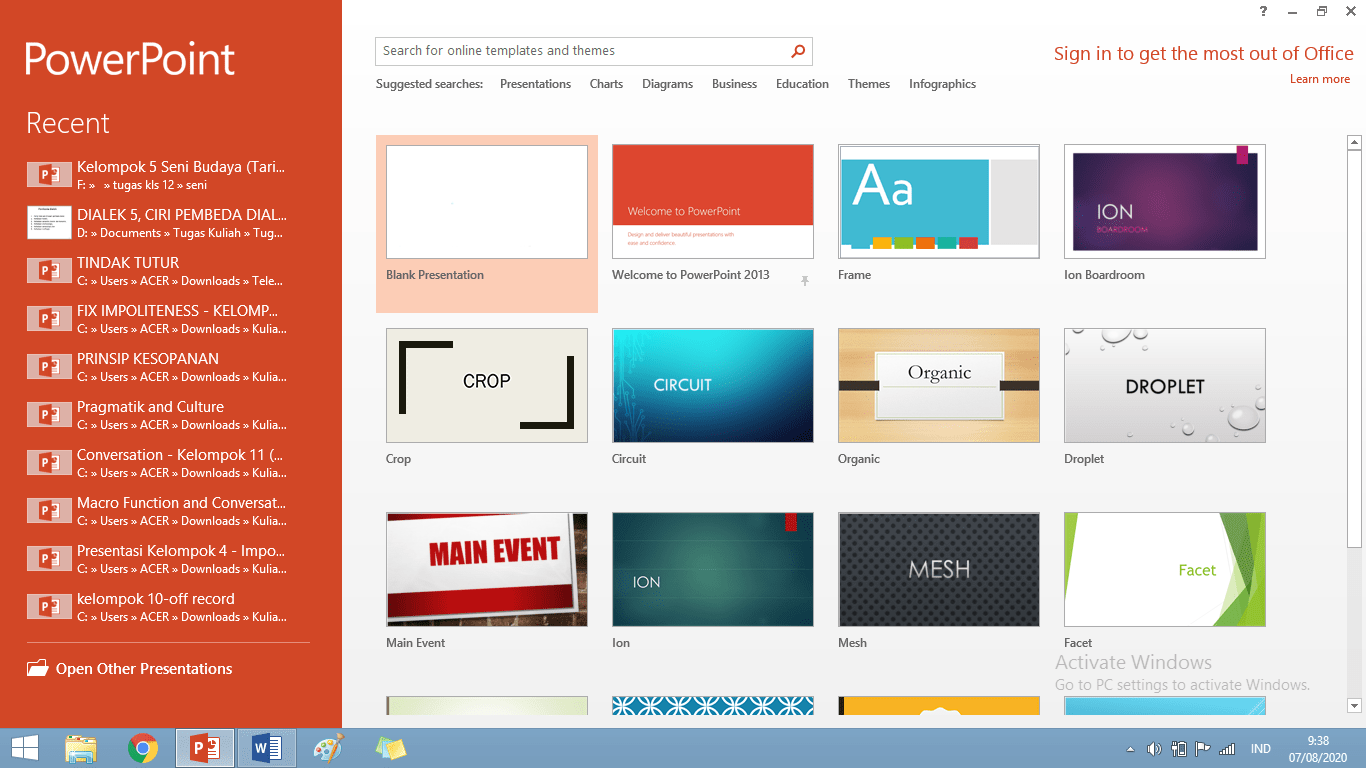The height and width of the screenshot is (768, 1366).
Task: Click the slide preview icon for DIALEK 5
Action: [49, 222]
